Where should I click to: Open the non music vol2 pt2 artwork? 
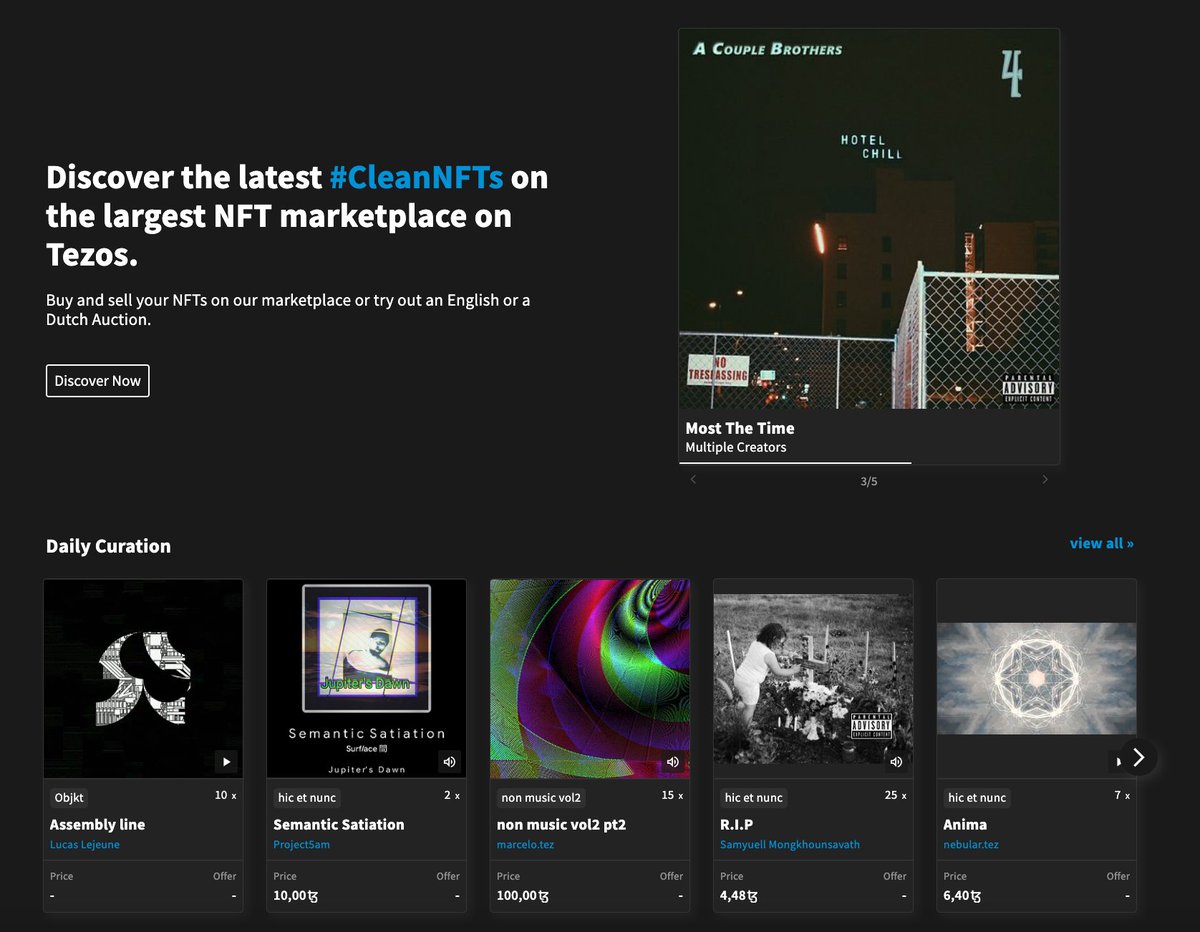(x=590, y=679)
